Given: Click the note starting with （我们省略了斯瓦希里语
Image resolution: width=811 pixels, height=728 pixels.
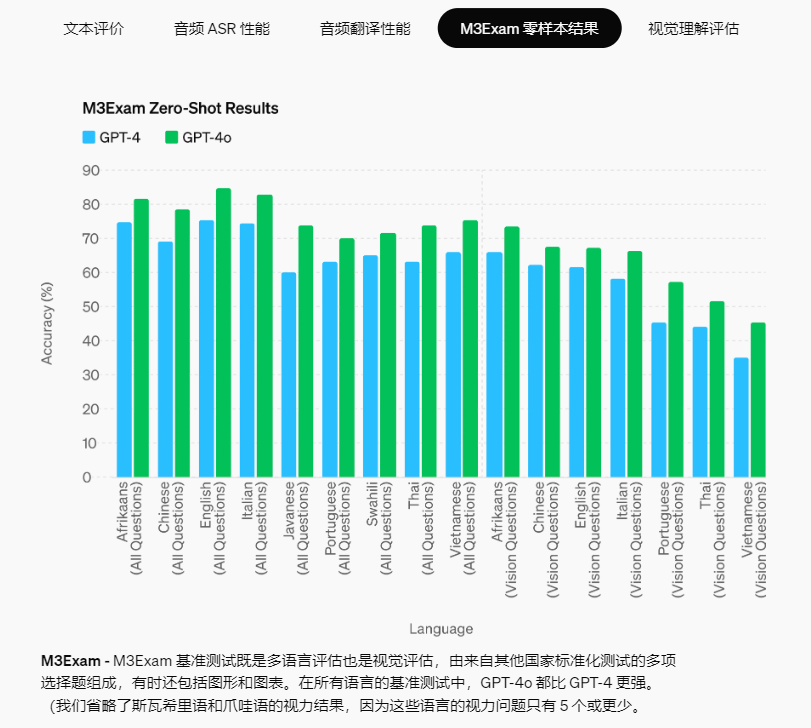Looking at the screenshot, I should coord(343,706).
